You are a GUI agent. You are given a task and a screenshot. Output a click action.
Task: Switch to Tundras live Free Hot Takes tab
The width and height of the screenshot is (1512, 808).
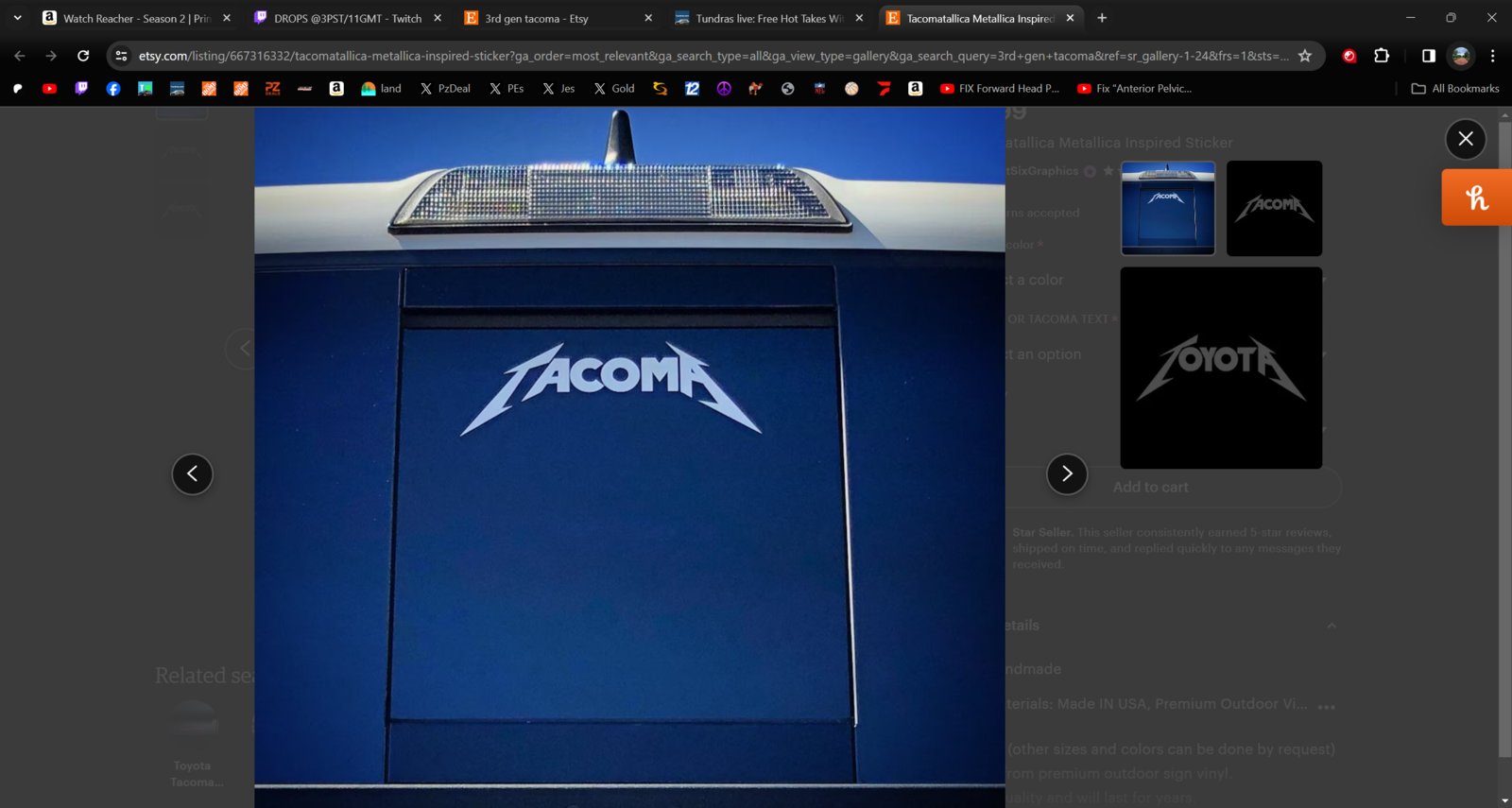tap(769, 18)
